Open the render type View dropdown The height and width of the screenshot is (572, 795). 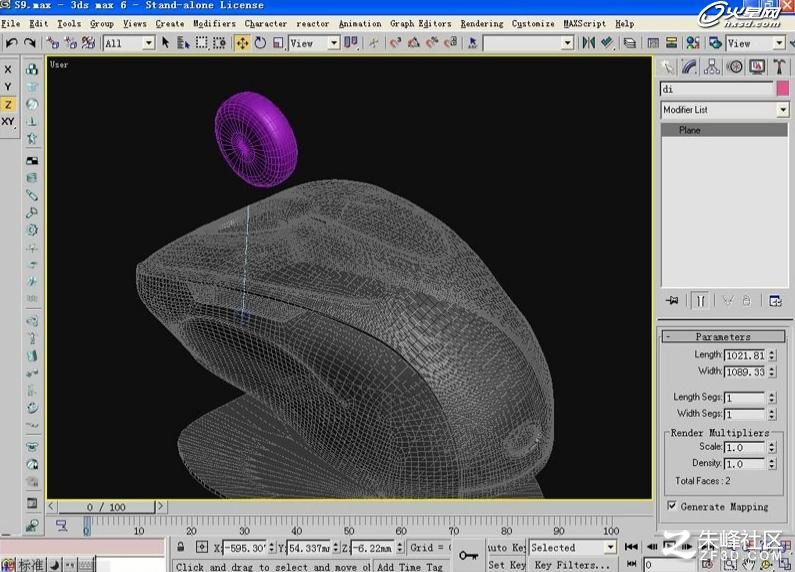coord(779,43)
